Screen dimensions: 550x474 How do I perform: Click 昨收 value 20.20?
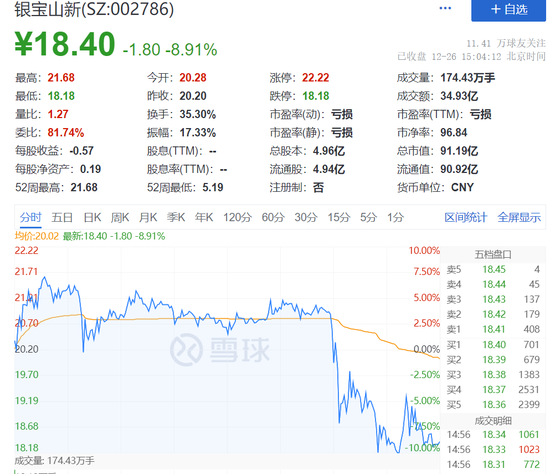tap(193, 96)
